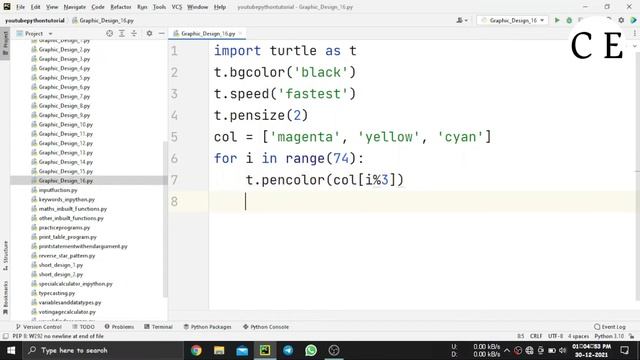
Task: Click the Expand All icon in Project panel
Action: coord(122,33)
